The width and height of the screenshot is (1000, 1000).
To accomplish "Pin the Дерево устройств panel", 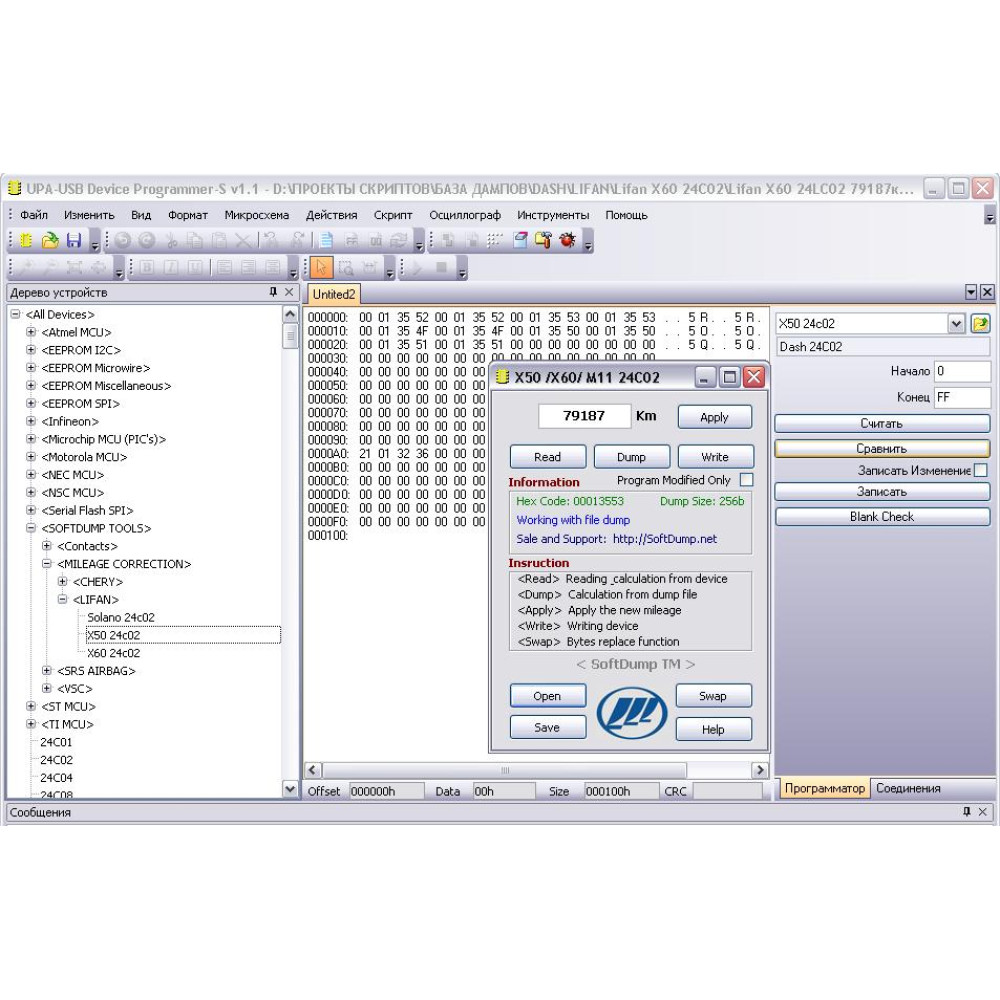I will pyautogui.click(x=273, y=292).
